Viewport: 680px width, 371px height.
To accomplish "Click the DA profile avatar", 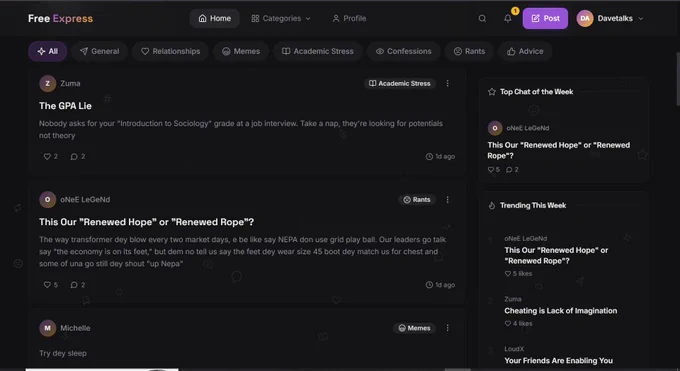I will tap(585, 18).
